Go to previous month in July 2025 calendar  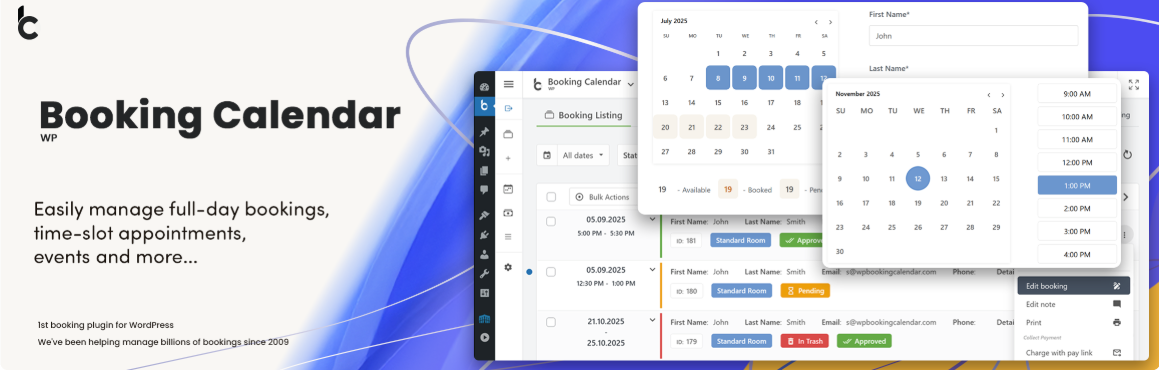(x=816, y=22)
